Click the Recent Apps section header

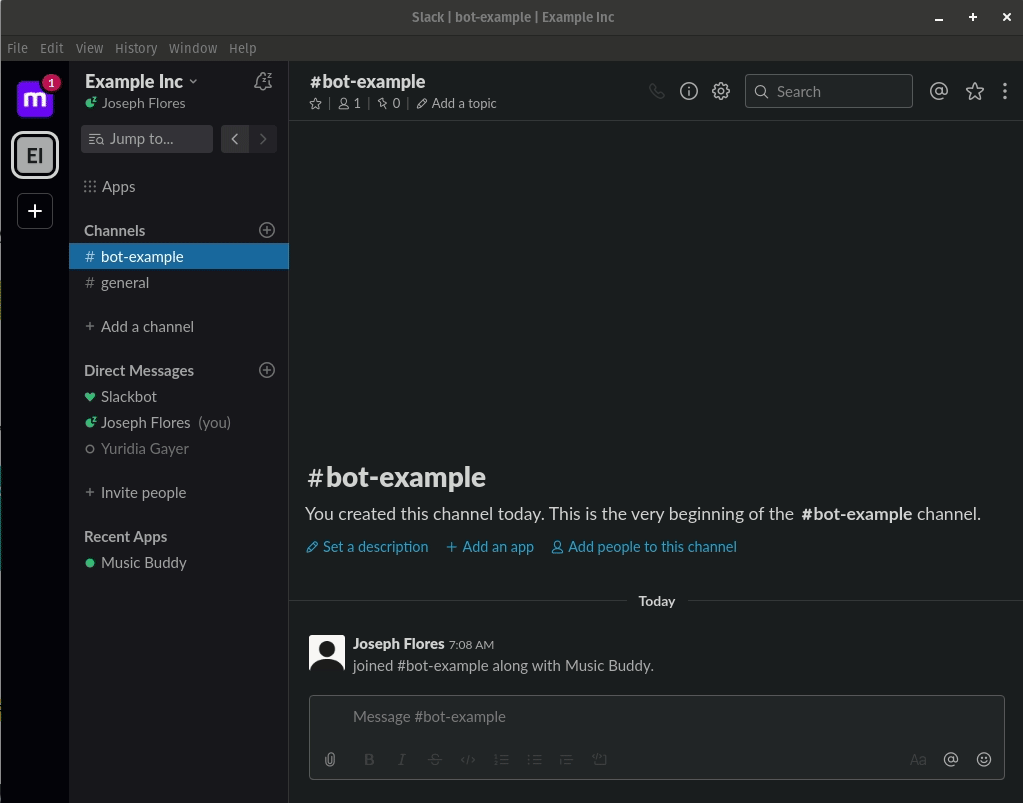[x=125, y=537]
